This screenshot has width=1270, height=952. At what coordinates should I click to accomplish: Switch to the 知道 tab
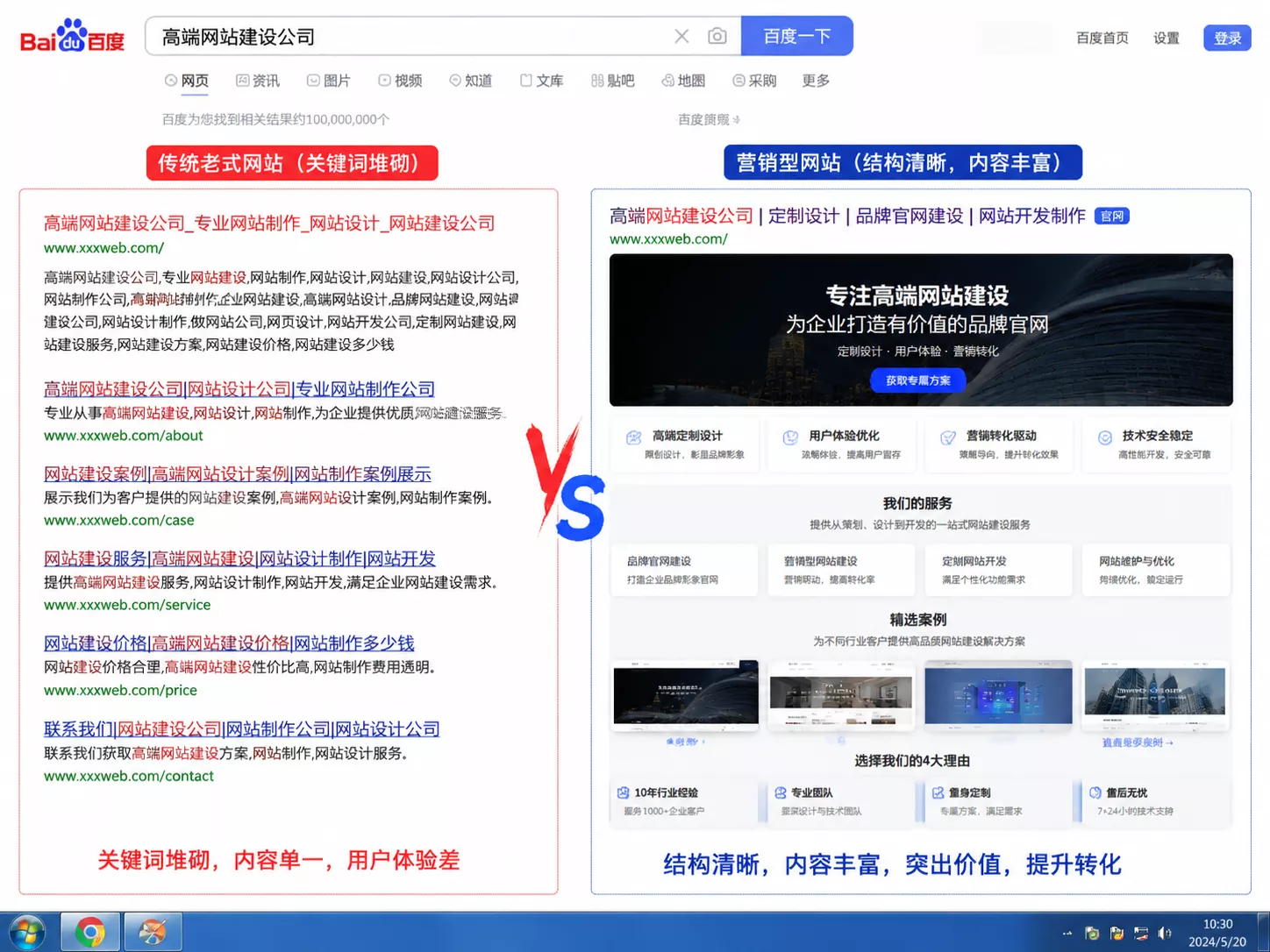pyautogui.click(x=470, y=81)
